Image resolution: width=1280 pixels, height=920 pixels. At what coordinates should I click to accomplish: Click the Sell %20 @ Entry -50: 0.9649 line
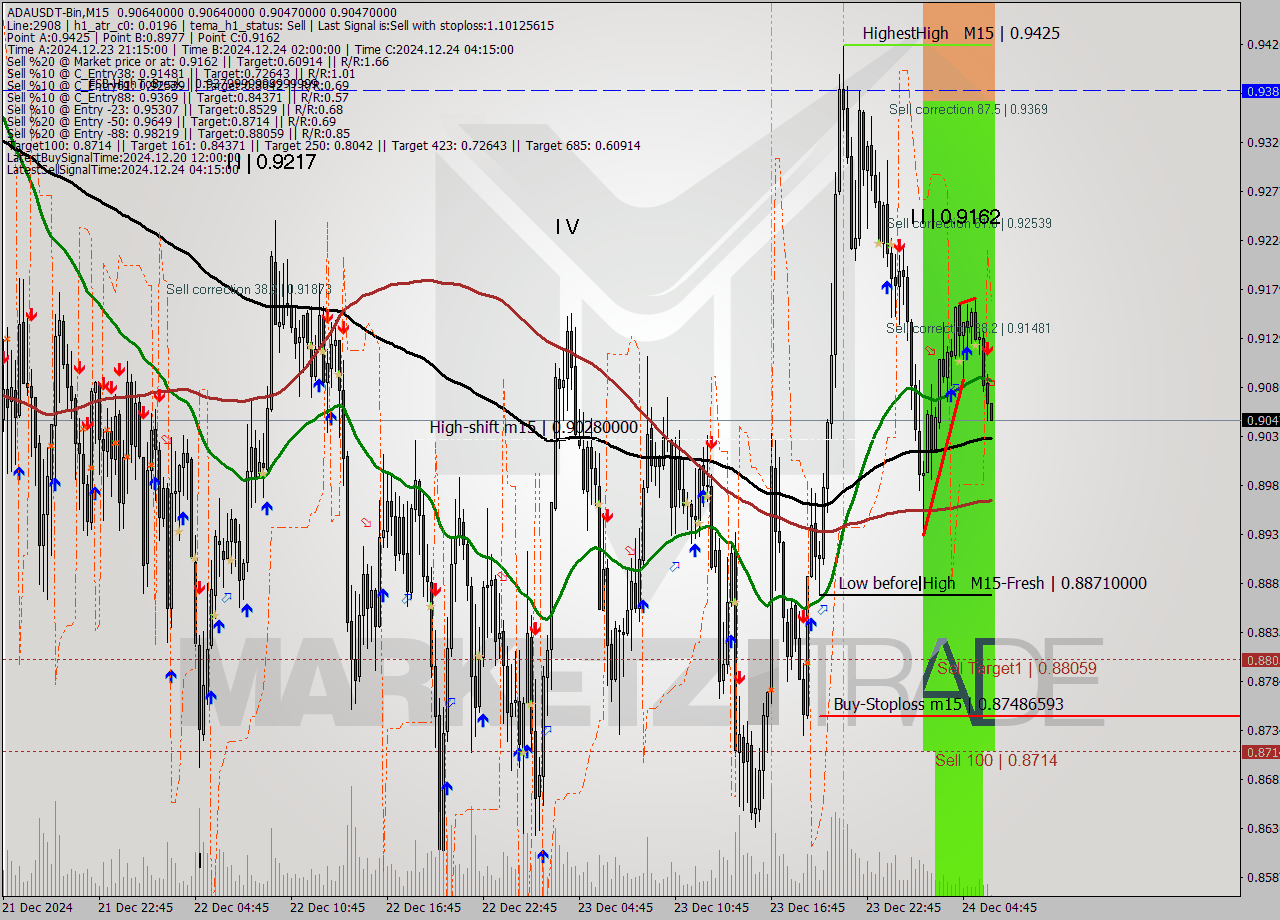click(x=171, y=121)
